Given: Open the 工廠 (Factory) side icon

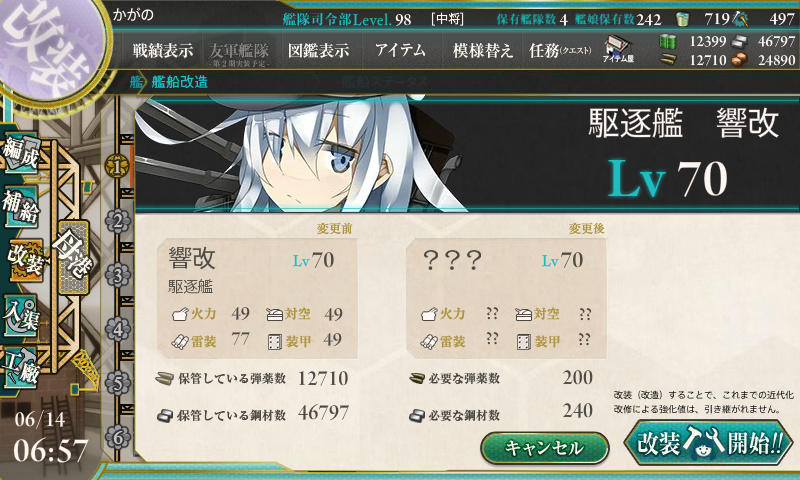Looking at the screenshot, I should click(21, 369).
